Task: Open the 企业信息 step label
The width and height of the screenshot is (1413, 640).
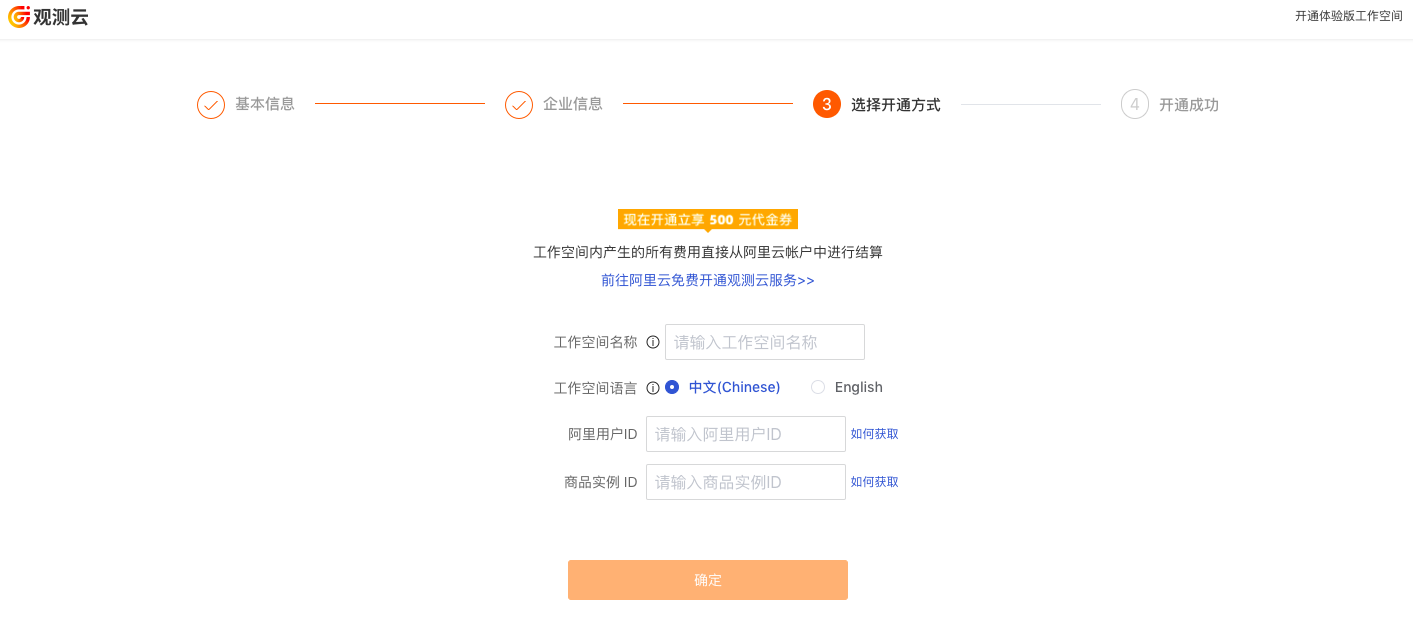Action: pos(573,104)
